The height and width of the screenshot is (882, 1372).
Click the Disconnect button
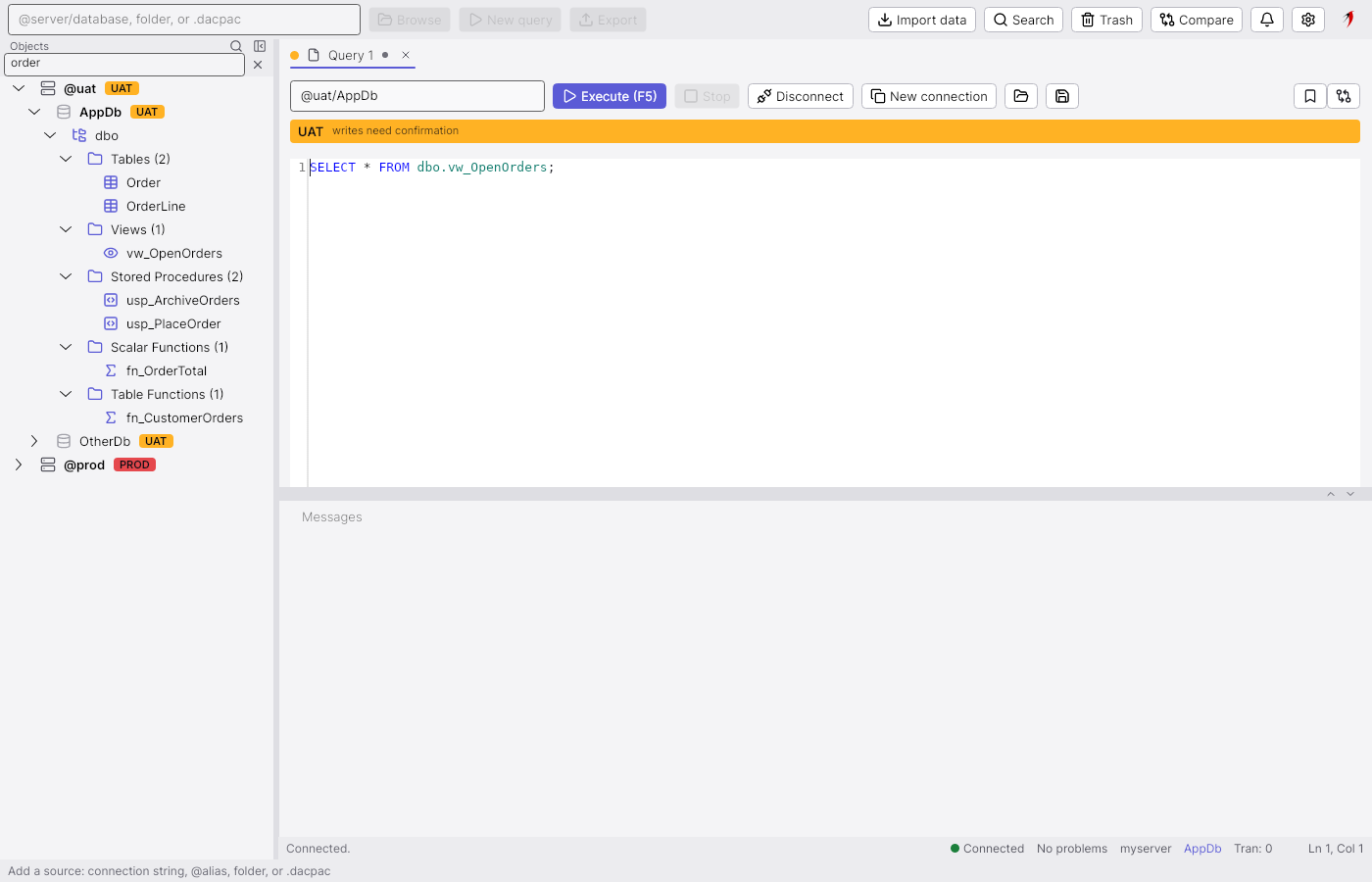[801, 96]
